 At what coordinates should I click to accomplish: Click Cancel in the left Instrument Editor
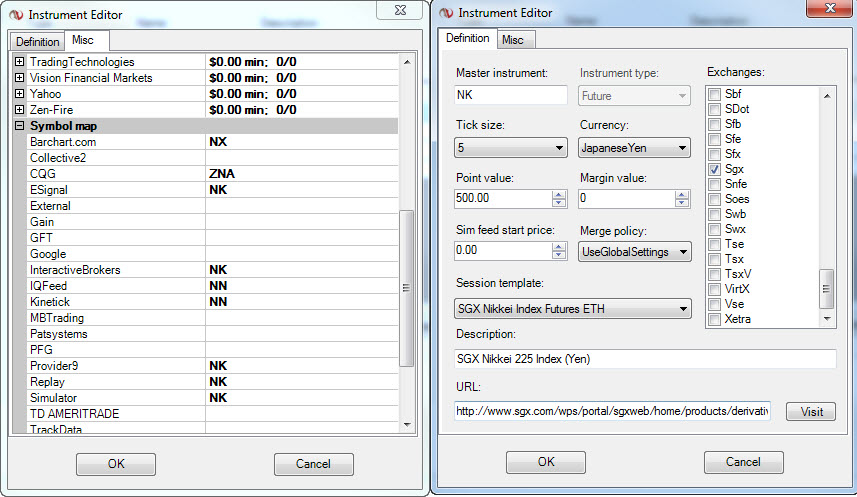313,464
